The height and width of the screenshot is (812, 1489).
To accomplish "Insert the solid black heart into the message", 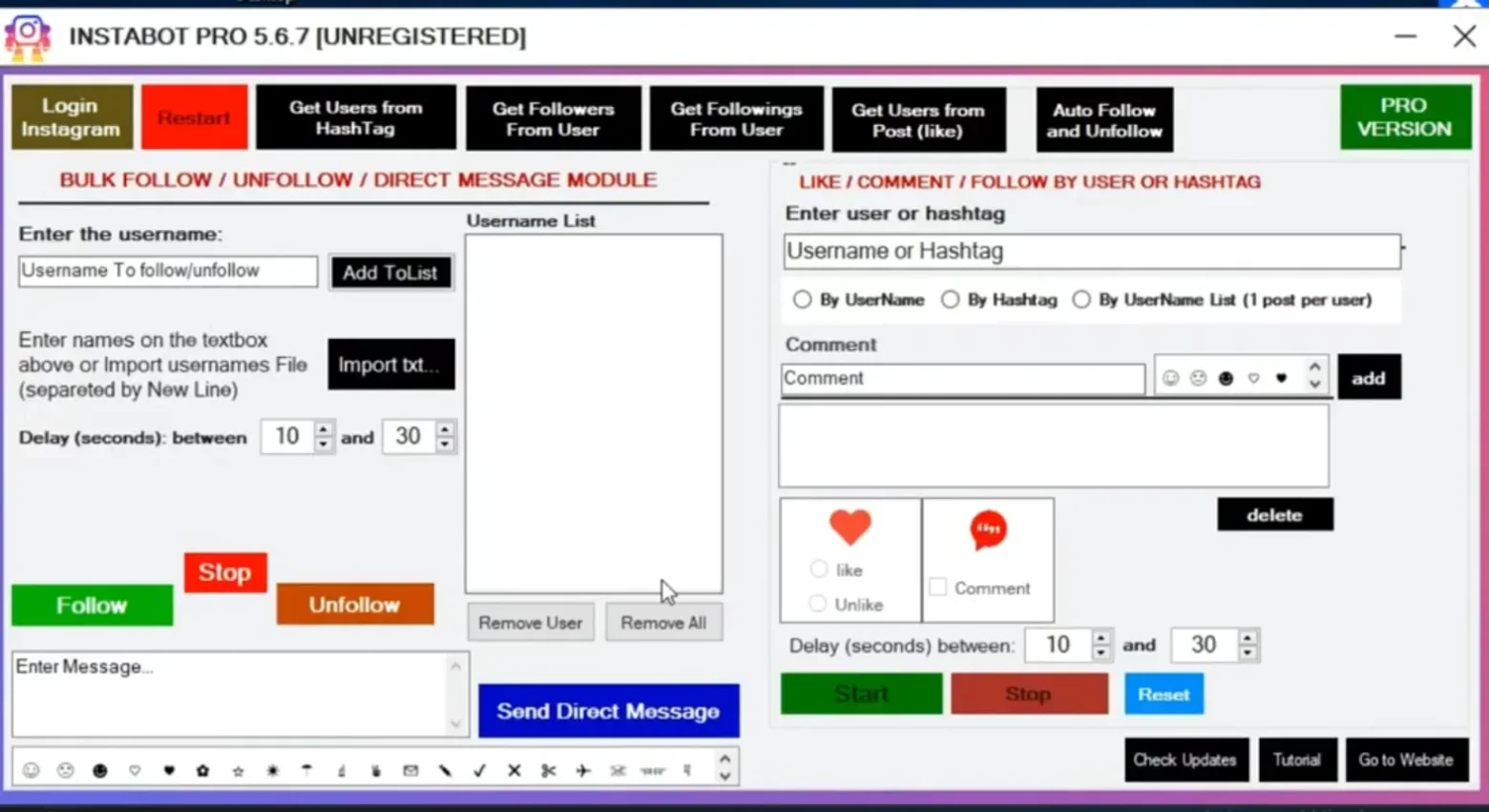I will pos(169,770).
